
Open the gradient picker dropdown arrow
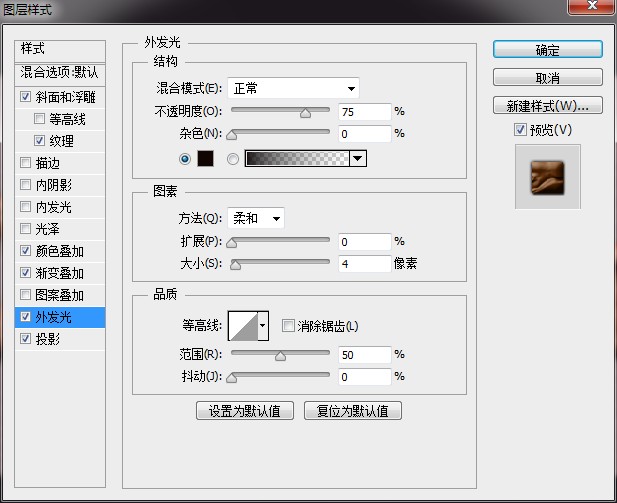358,159
